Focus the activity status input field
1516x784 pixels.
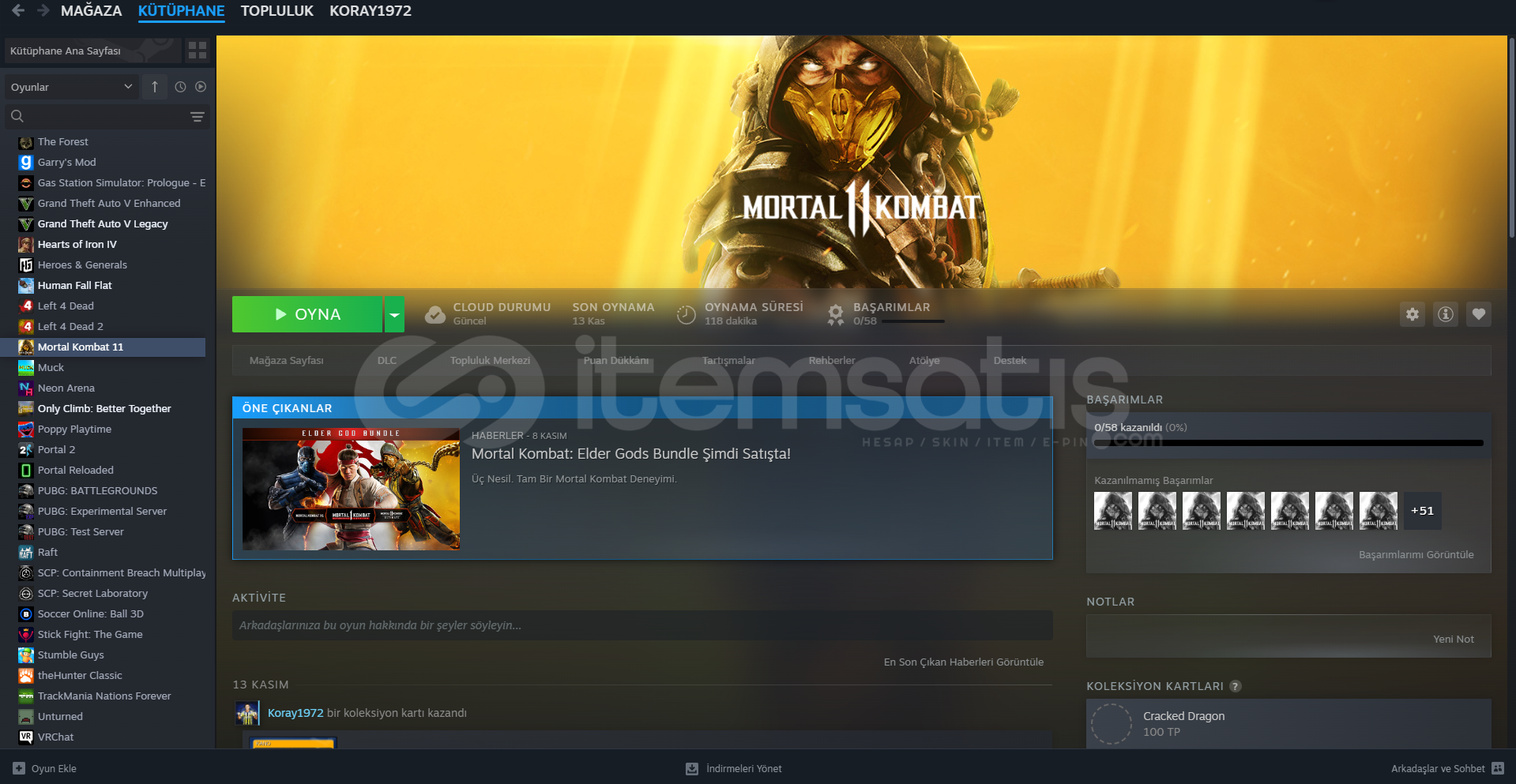642,625
